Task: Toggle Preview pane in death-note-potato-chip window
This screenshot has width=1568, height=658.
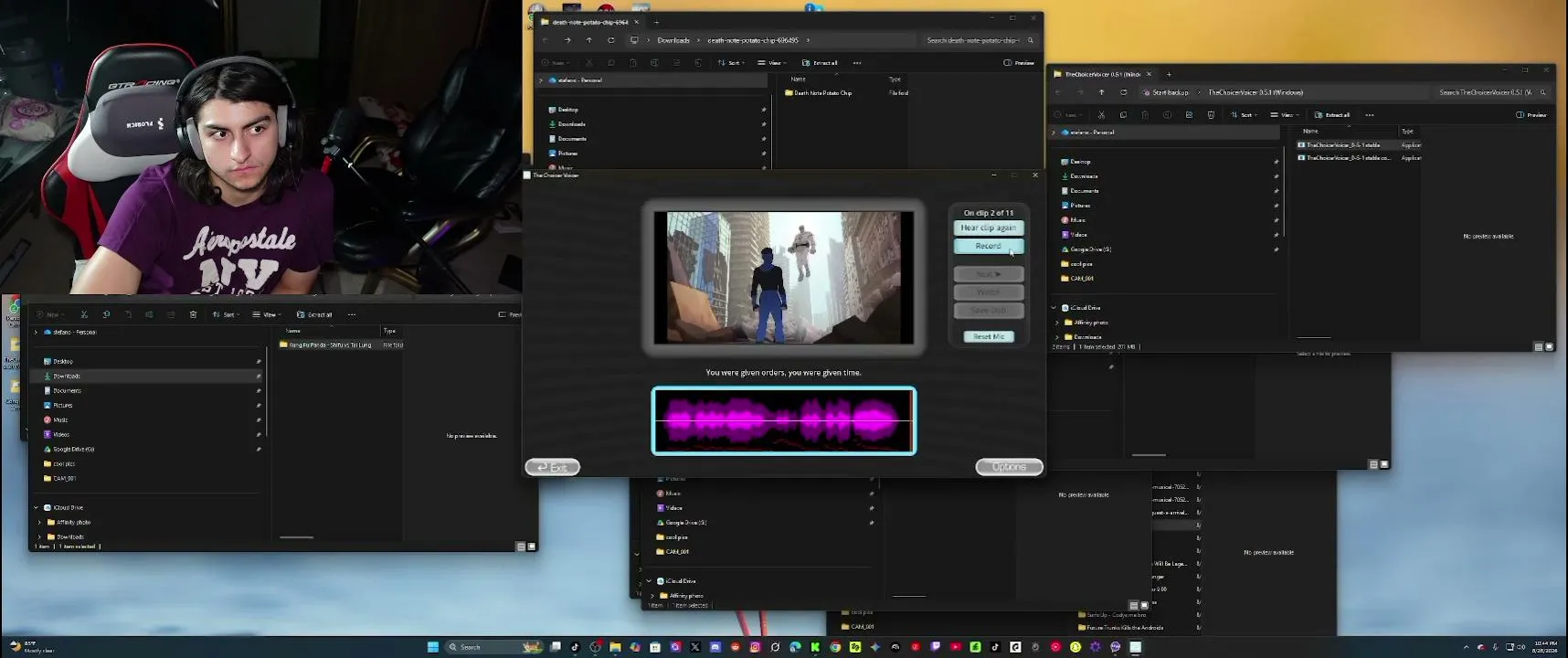Action: click(x=1019, y=63)
